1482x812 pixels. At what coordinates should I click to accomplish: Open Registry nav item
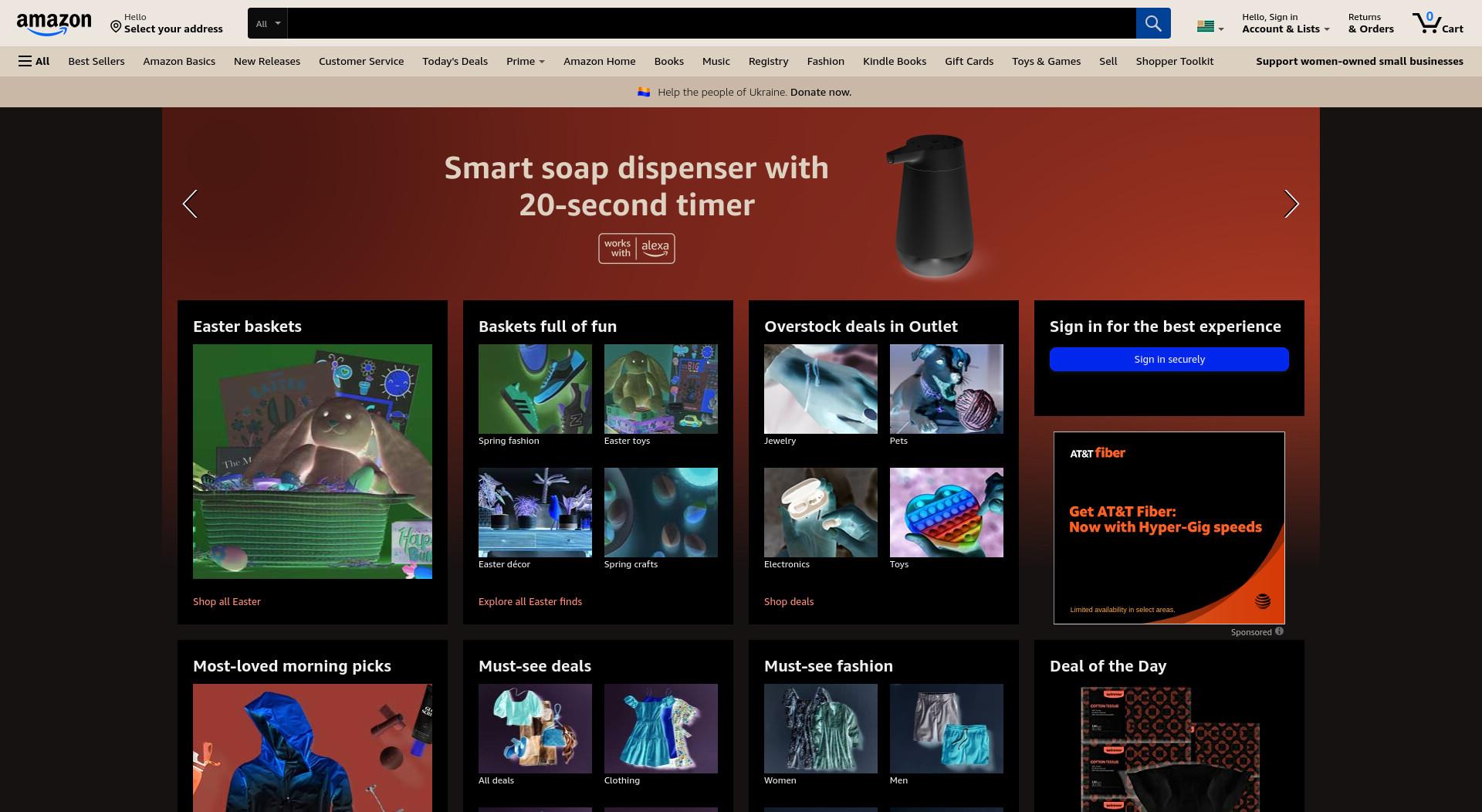click(x=768, y=61)
